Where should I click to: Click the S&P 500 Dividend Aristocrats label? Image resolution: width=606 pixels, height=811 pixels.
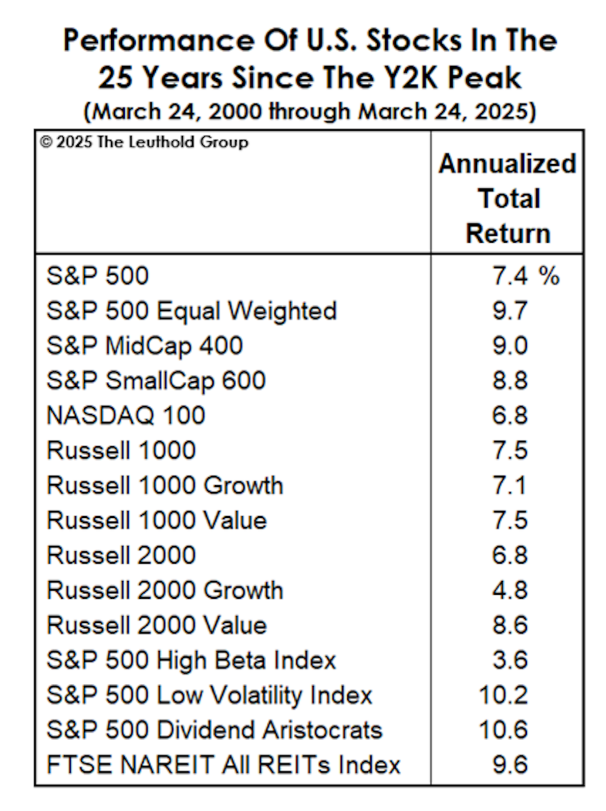click(214, 730)
